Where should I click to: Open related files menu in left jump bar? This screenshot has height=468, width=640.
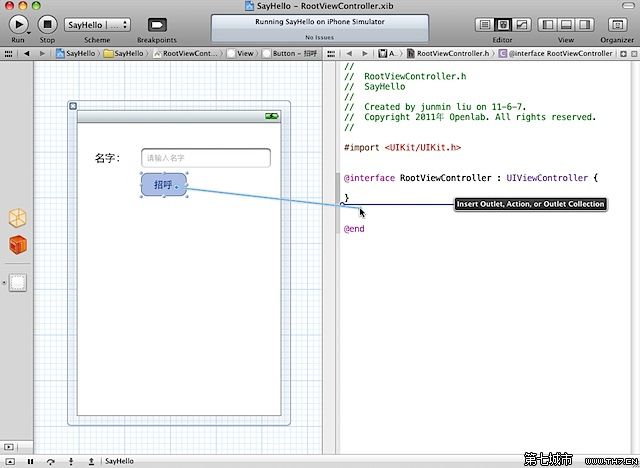point(8,53)
